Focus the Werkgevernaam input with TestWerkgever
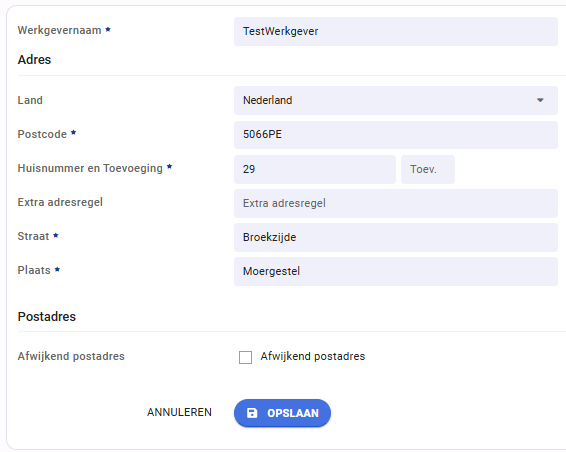 [x=396, y=31]
